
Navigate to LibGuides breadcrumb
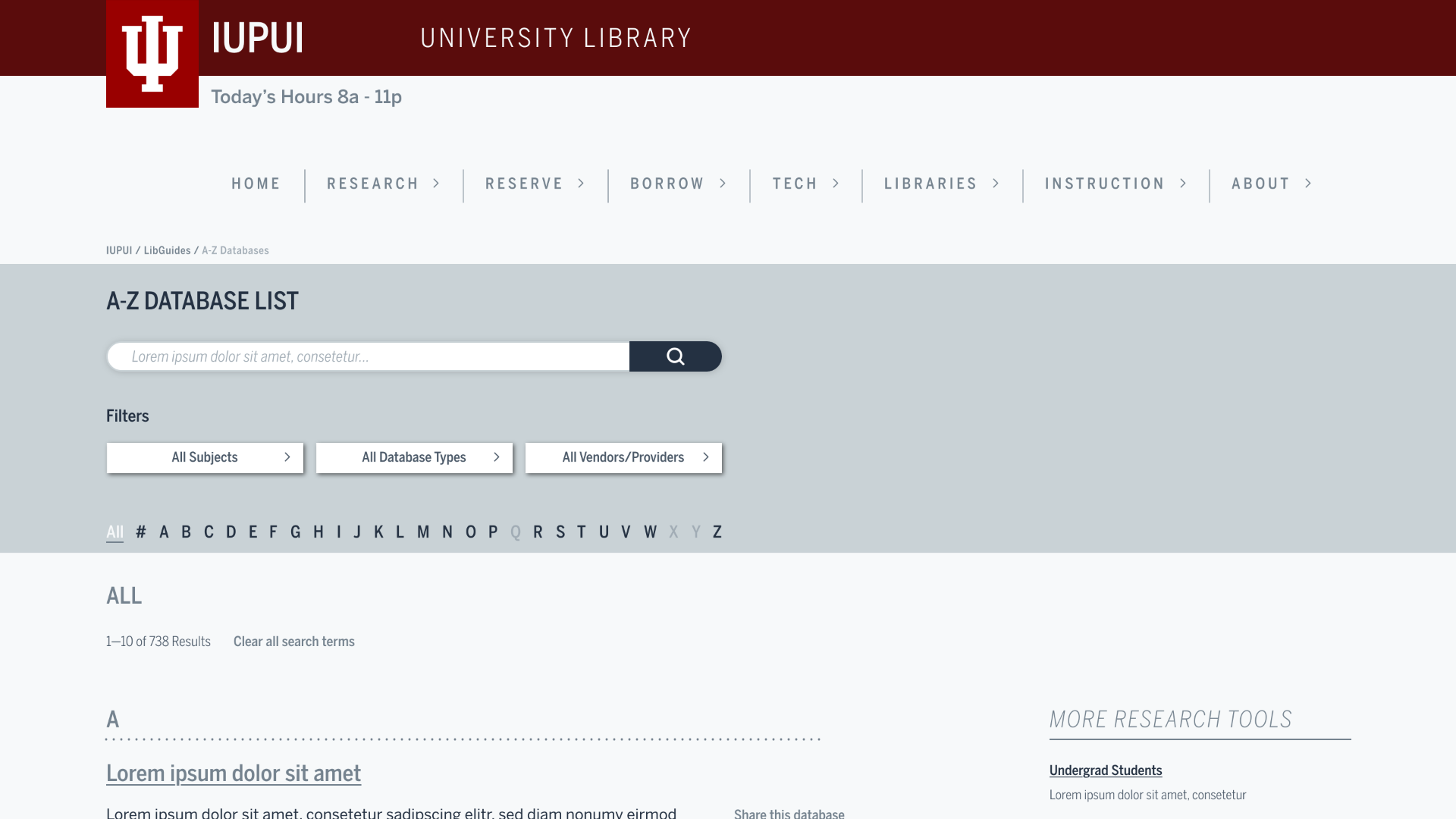(x=167, y=250)
